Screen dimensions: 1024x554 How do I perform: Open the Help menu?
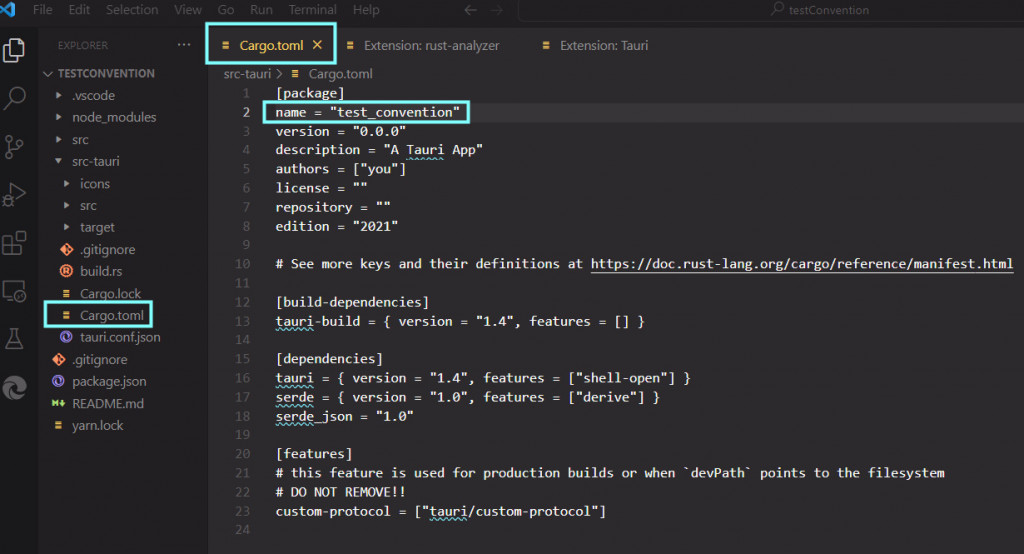click(366, 10)
